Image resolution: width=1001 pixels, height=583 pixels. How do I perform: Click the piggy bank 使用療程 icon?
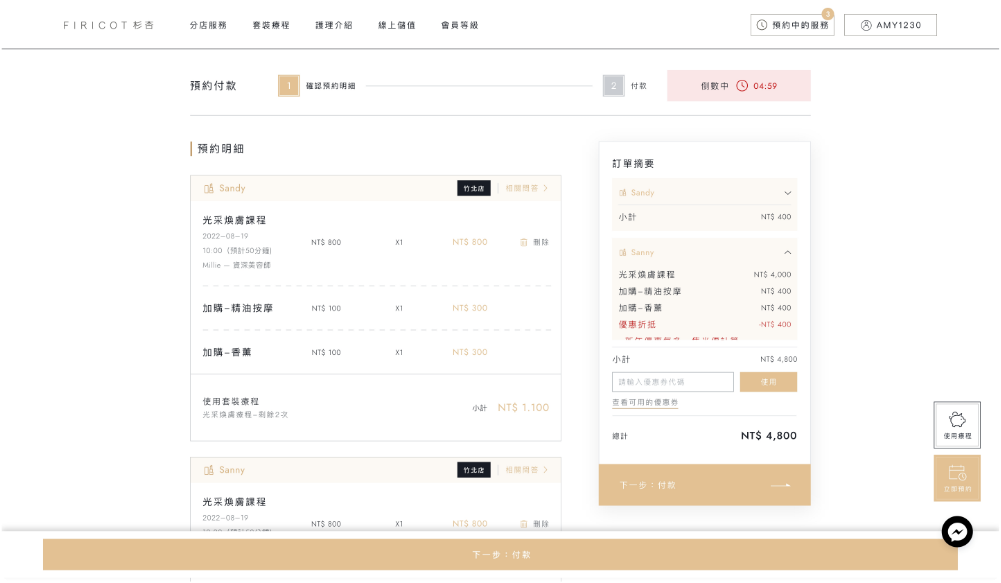point(957,420)
